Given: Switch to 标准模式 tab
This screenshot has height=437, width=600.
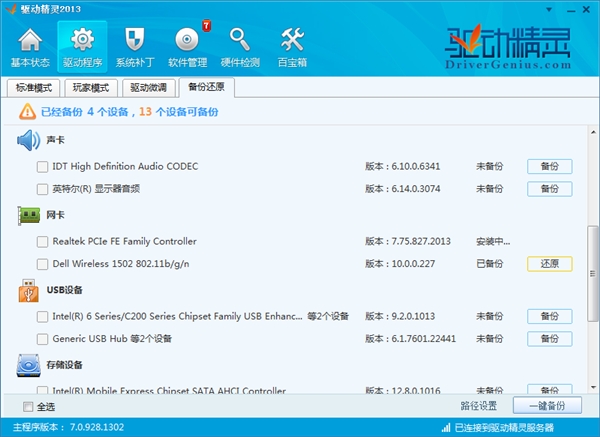Looking at the screenshot, I should pyautogui.click(x=34, y=88).
